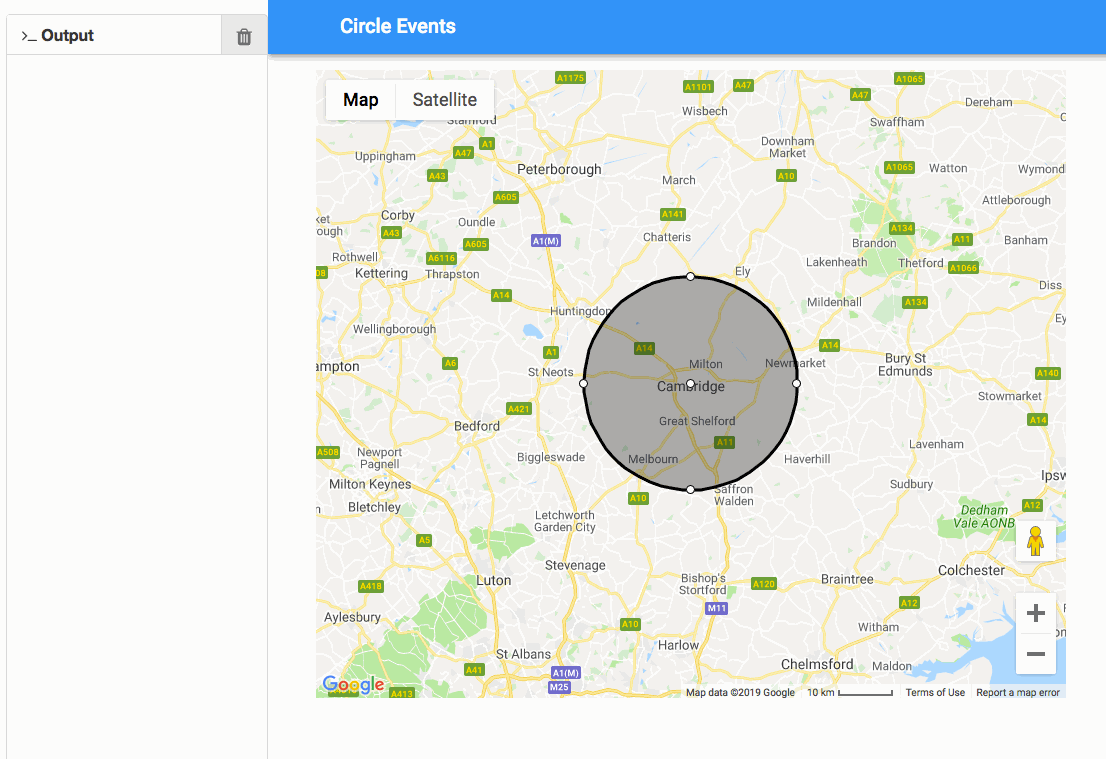Select the circle's left edge handle near St Neots
Screen dimensions: 1106x759
(583, 384)
